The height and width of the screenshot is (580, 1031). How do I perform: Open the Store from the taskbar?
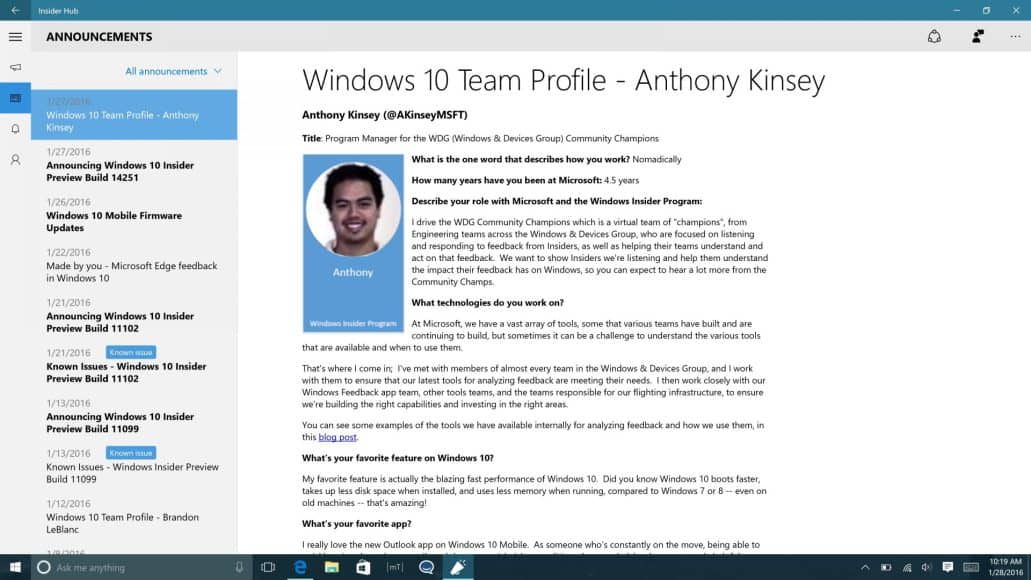(x=363, y=567)
